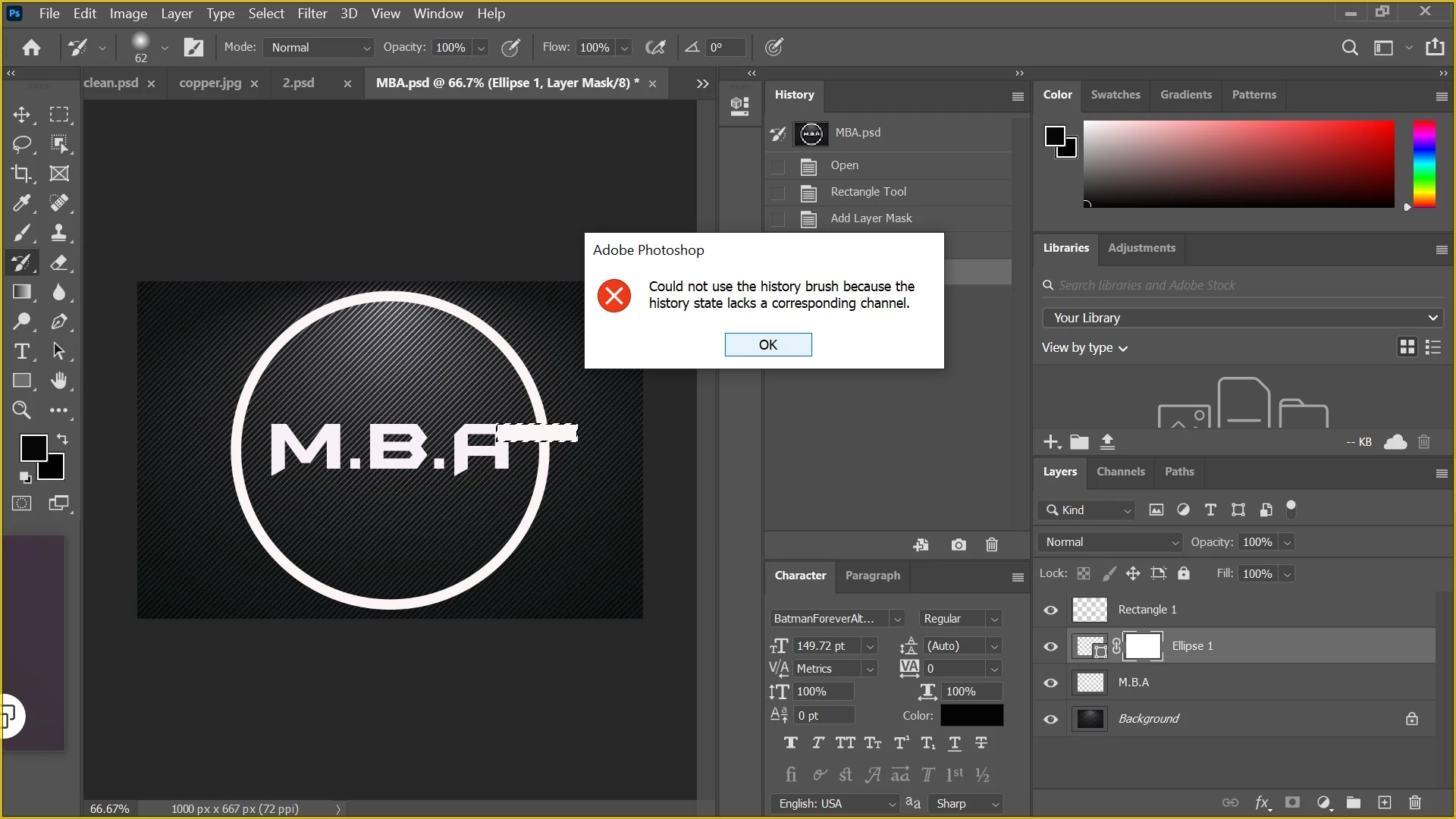Open the brush Mode dropdown

pyautogui.click(x=318, y=47)
